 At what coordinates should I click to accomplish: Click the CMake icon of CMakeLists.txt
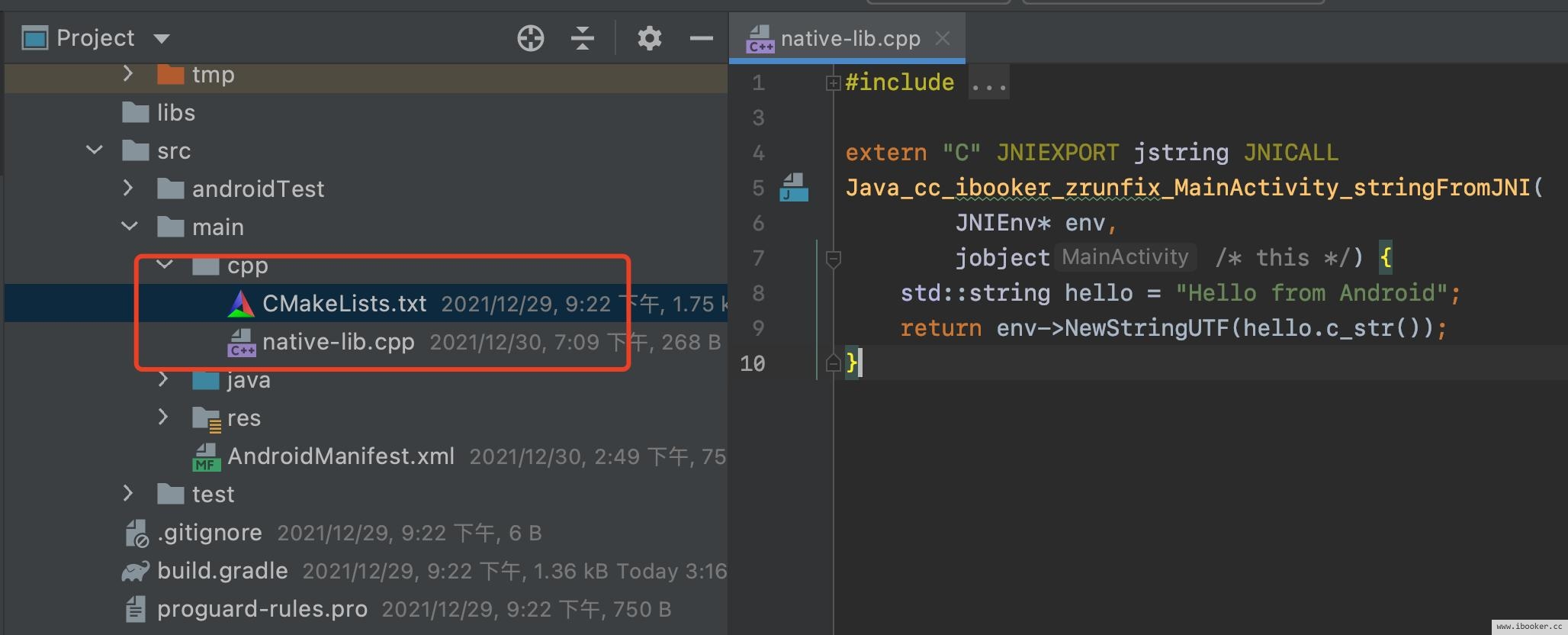241,304
